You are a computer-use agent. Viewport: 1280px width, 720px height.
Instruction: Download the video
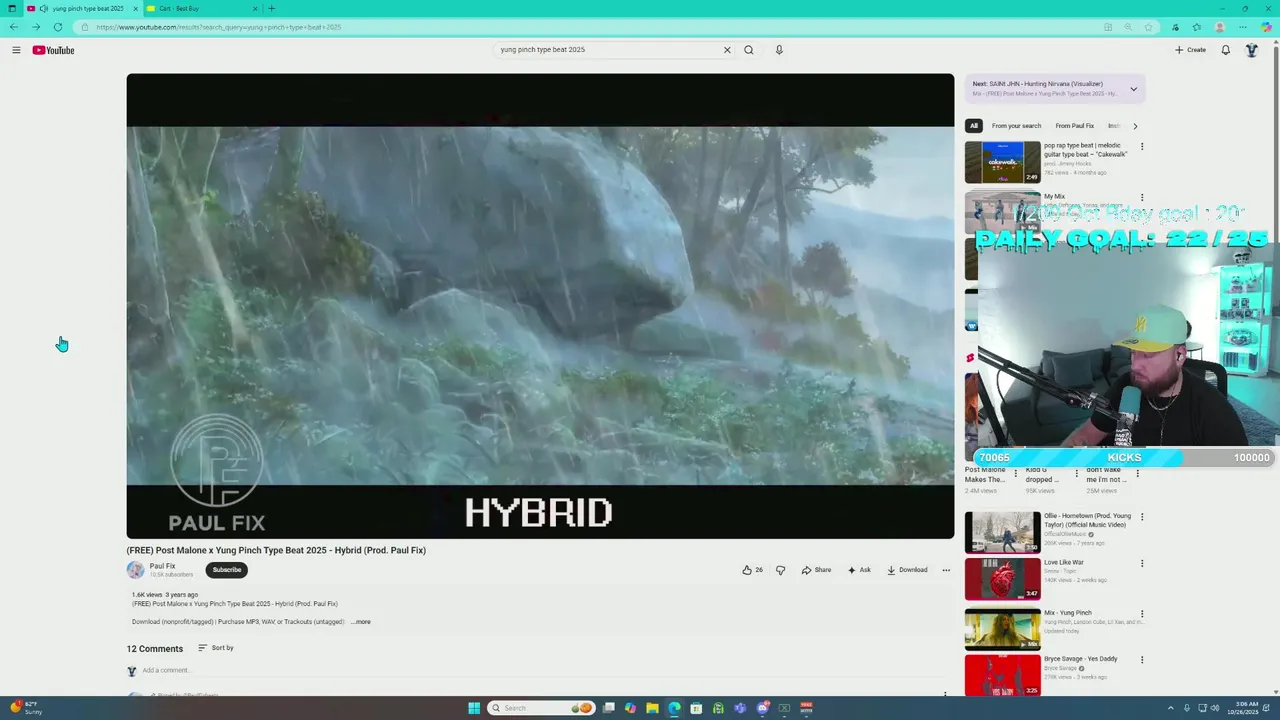[907, 570]
